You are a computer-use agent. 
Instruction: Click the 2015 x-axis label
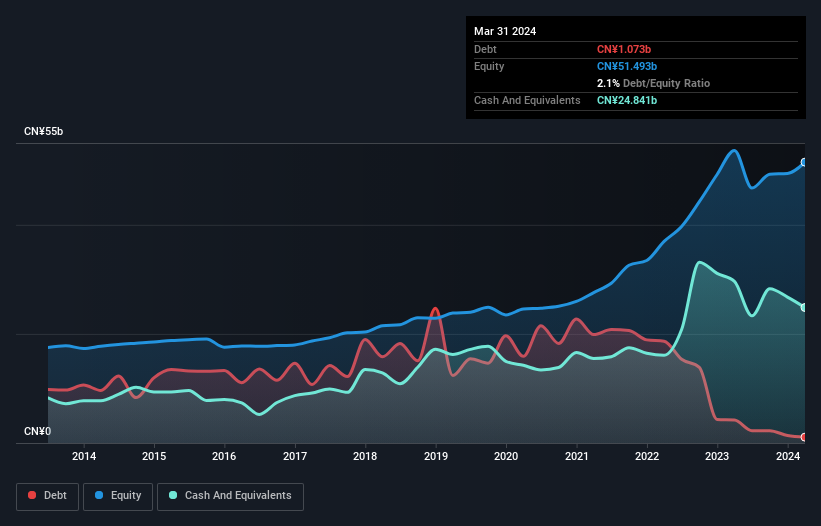click(154, 456)
